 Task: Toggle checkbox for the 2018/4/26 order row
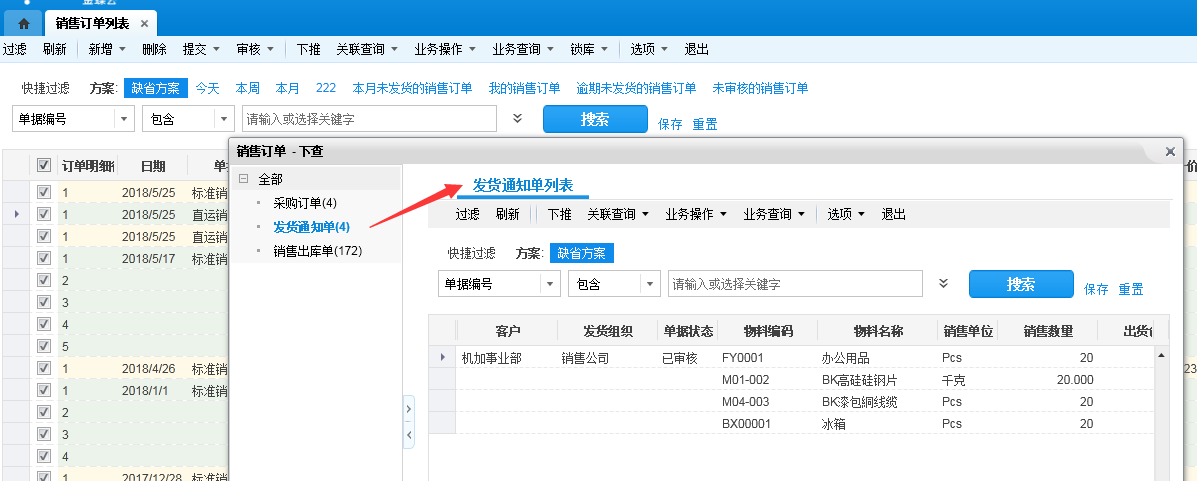(44, 368)
